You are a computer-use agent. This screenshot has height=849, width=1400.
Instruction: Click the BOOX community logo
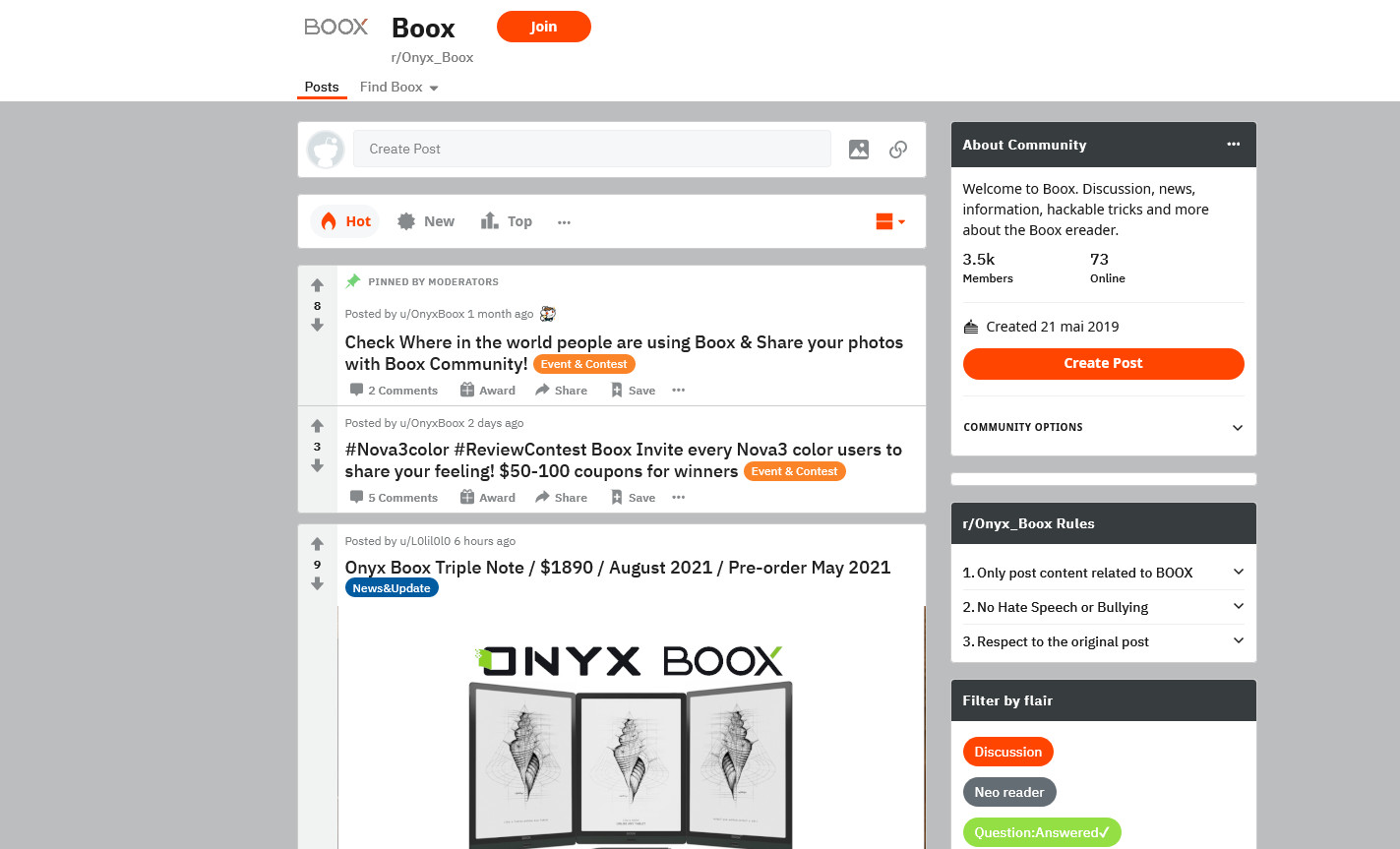336,27
